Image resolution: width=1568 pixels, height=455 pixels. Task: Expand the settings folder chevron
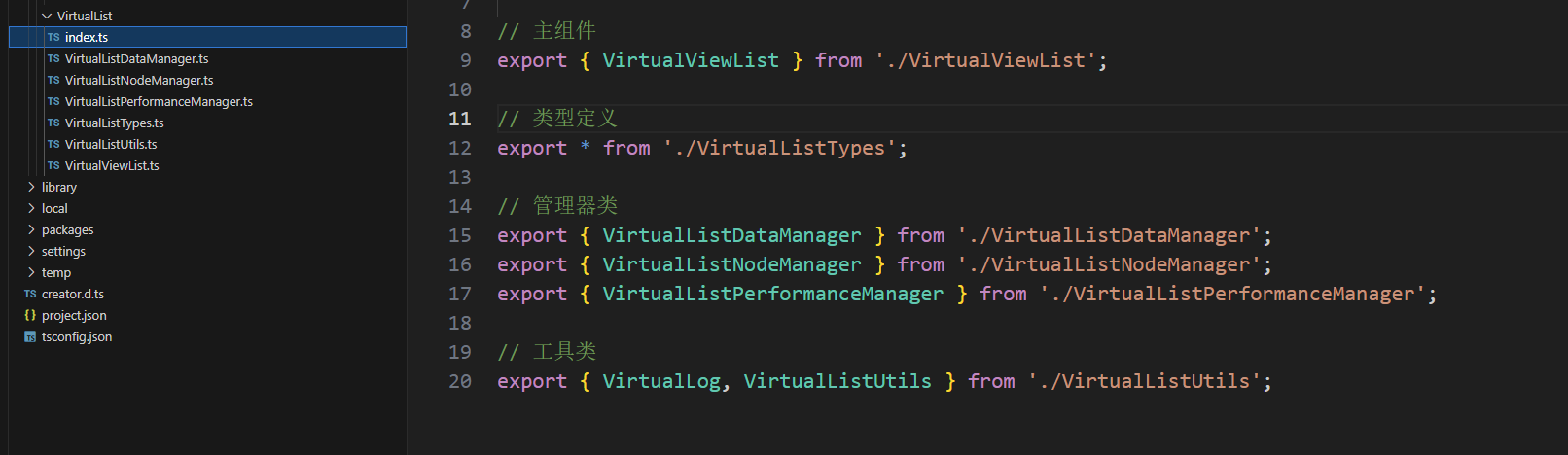point(31,251)
